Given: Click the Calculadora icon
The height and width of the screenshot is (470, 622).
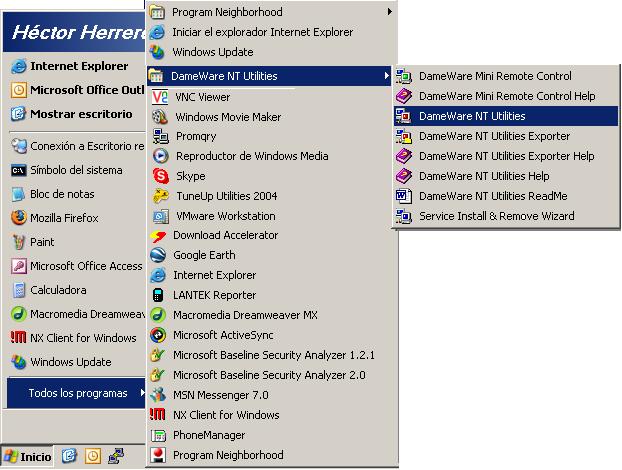Looking at the screenshot, I should click(x=19, y=290).
